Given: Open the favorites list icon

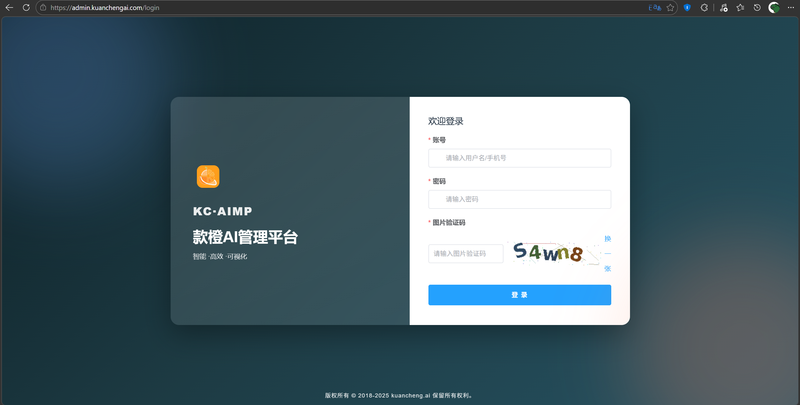Looking at the screenshot, I should click(x=740, y=8).
